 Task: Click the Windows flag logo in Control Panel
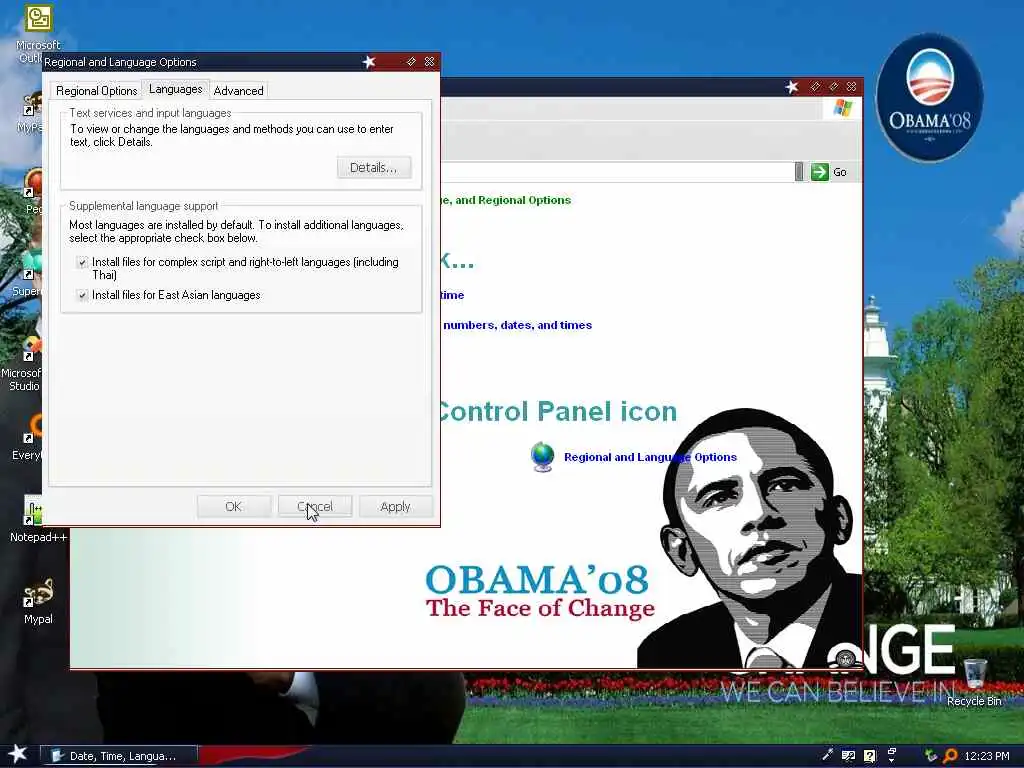(842, 108)
